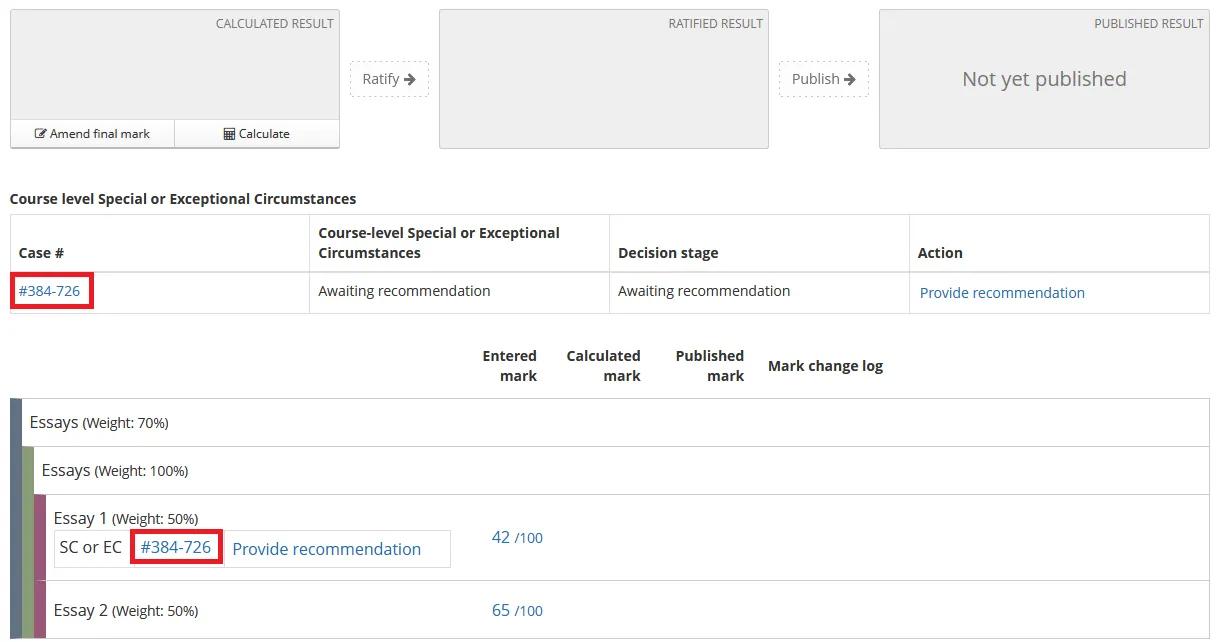Click the Entered mark column header

point(510,366)
